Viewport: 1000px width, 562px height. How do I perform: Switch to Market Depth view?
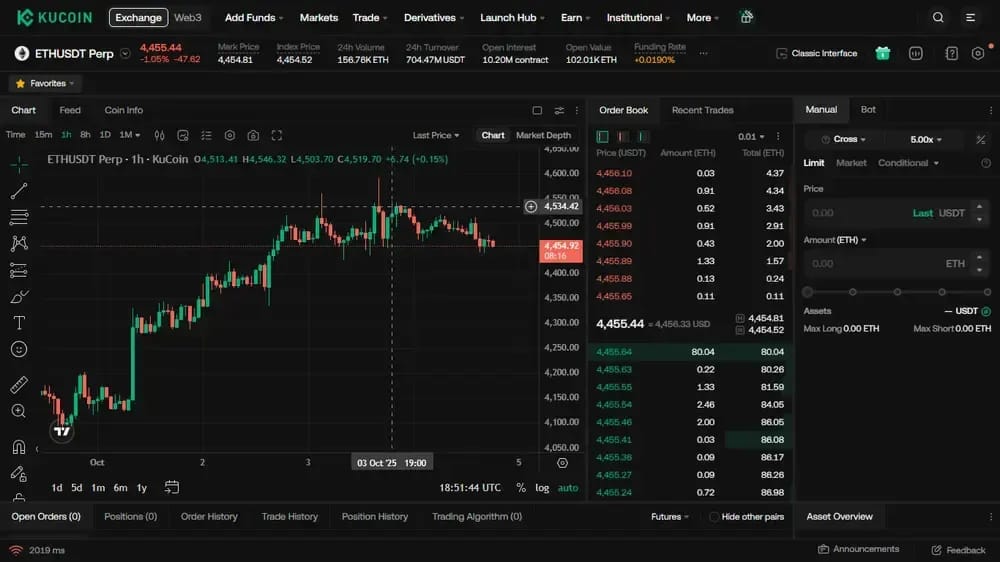543,135
